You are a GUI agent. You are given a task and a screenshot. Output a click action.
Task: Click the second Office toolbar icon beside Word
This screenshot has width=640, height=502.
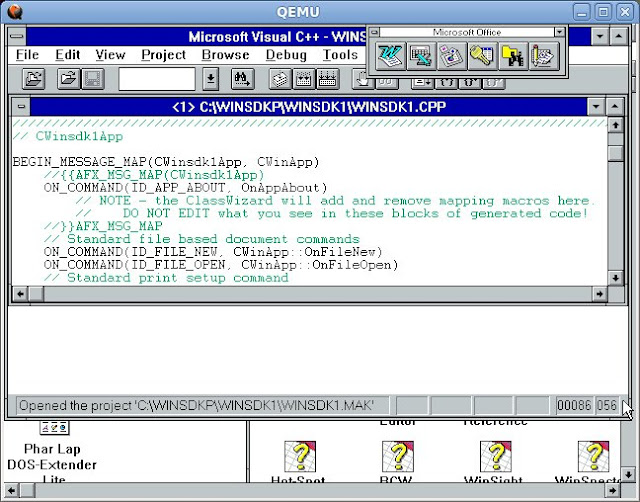click(421, 56)
